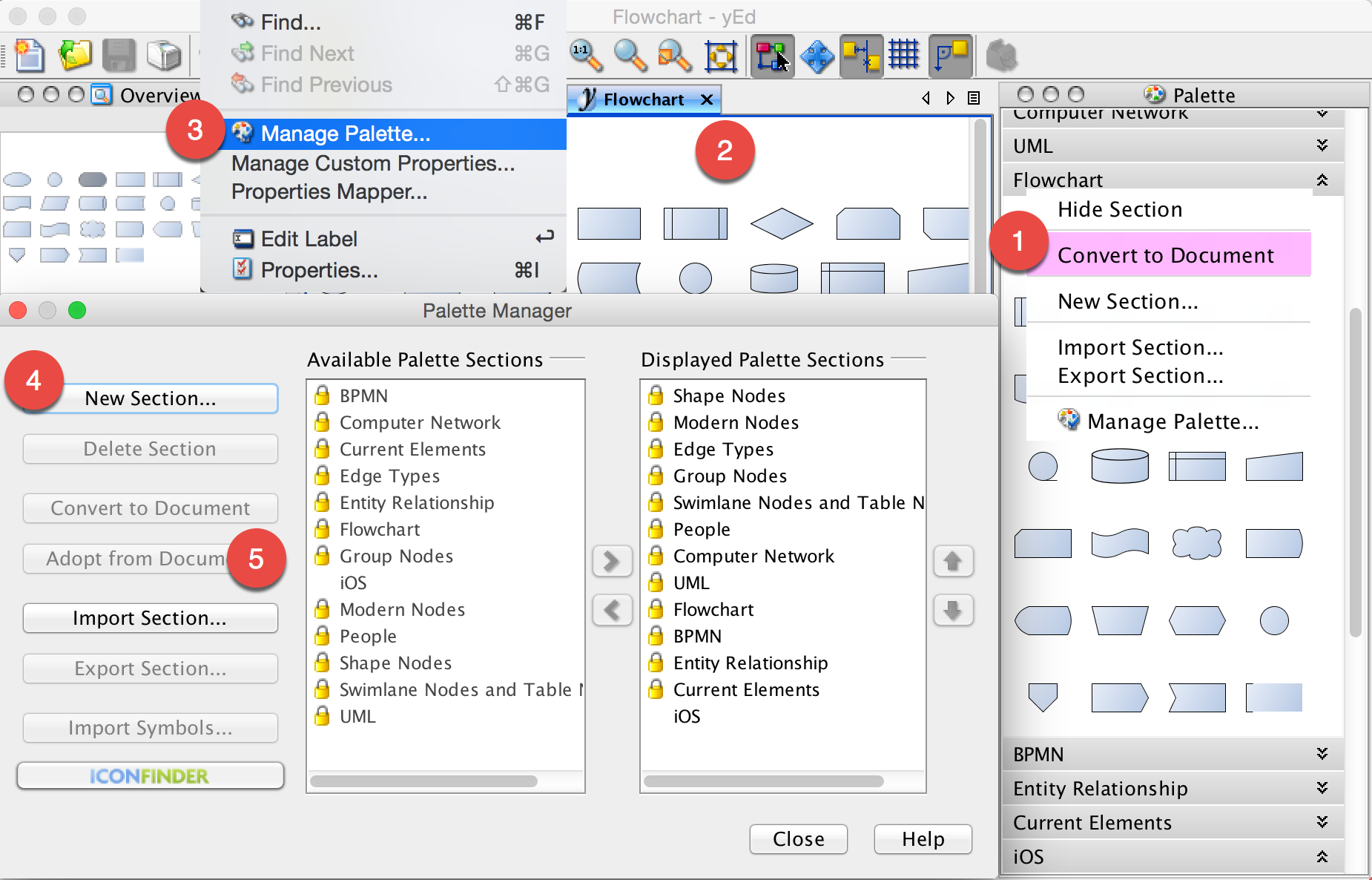1372x880 pixels.
Task: Click the Print toolbar icon
Action: pos(165,56)
